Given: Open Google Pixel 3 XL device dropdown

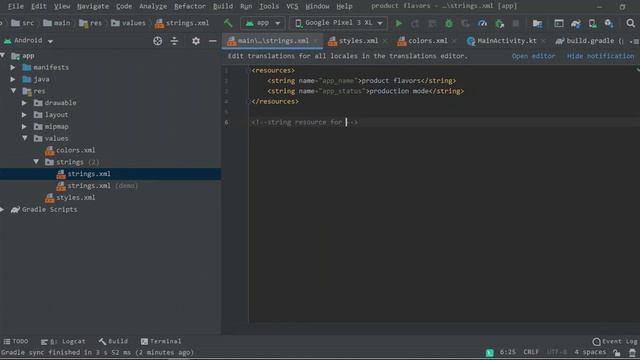Looking at the screenshot, I should pyautogui.click(x=338, y=23).
